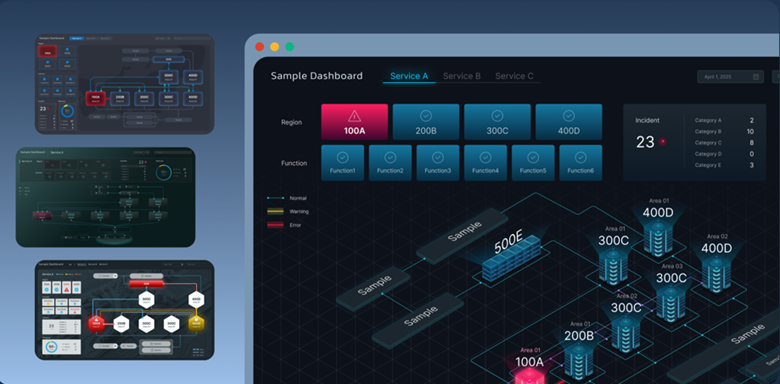The image size is (780, 384).
Task: Click the warning triangle icon on 100A
Action: coord(354,116)
